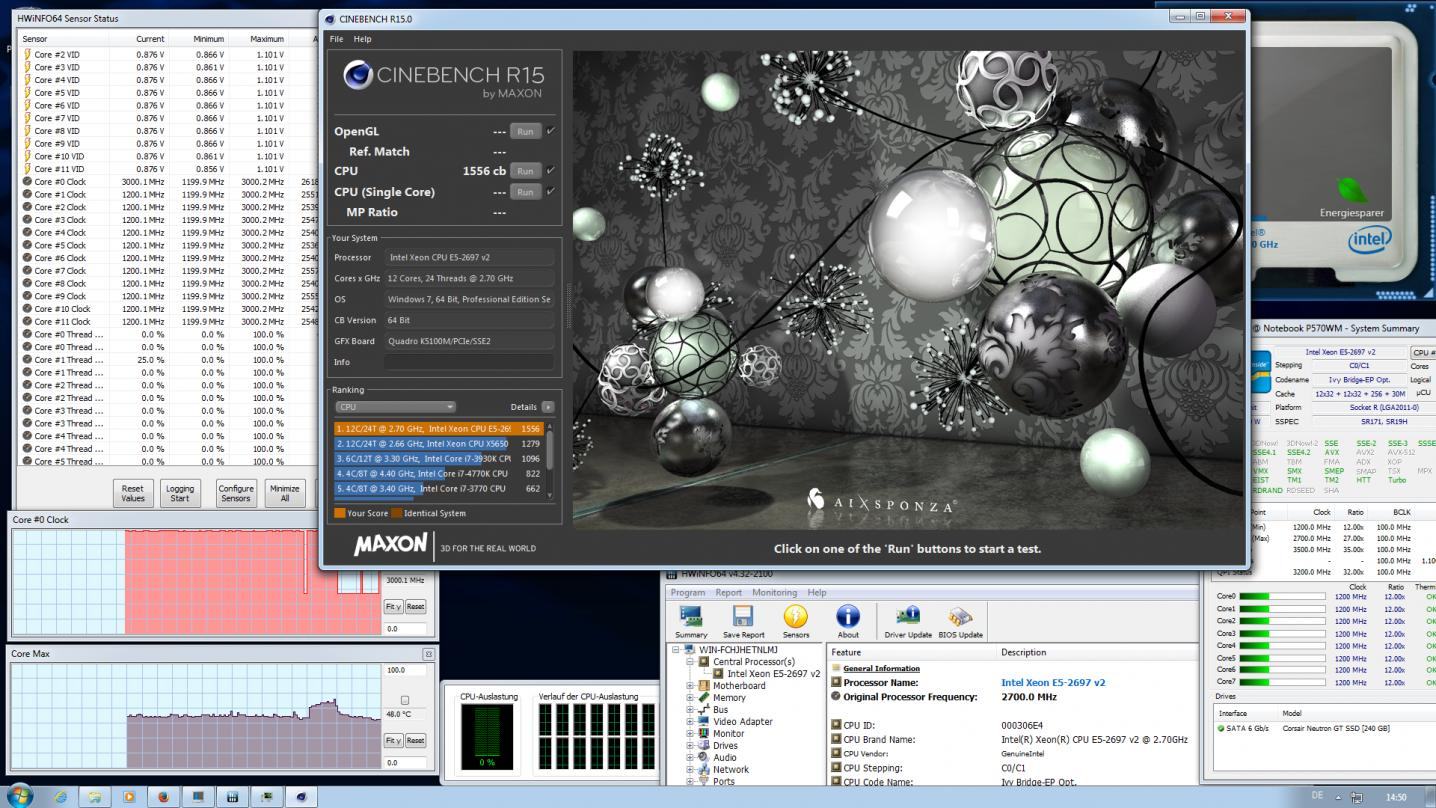This screenshot has height=808, width=1436.
Task: Click the Core #5 Clock sensor row
Action: click(x=168, y=245)
